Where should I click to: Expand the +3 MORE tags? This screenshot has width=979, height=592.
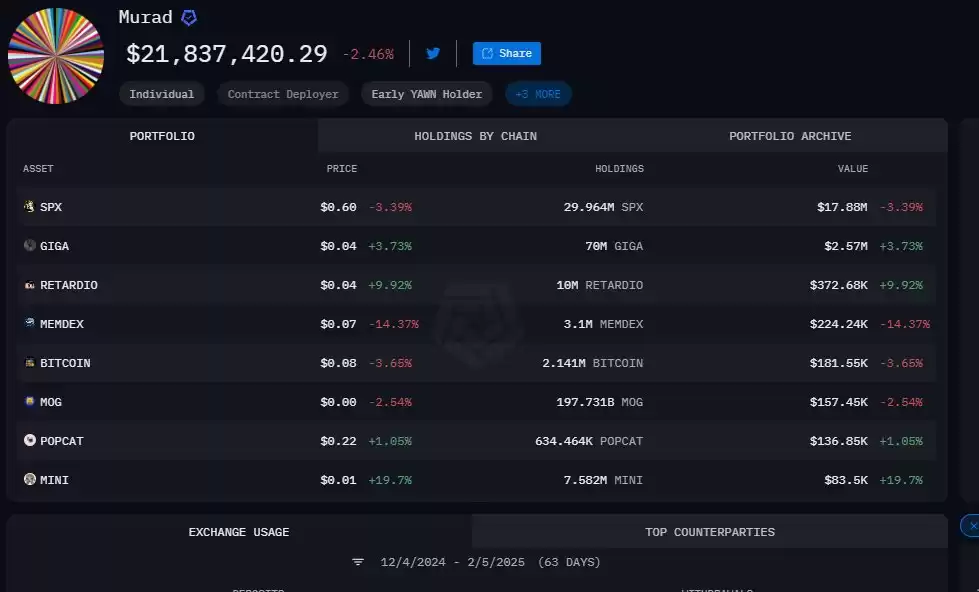click(x=538, y=94)
